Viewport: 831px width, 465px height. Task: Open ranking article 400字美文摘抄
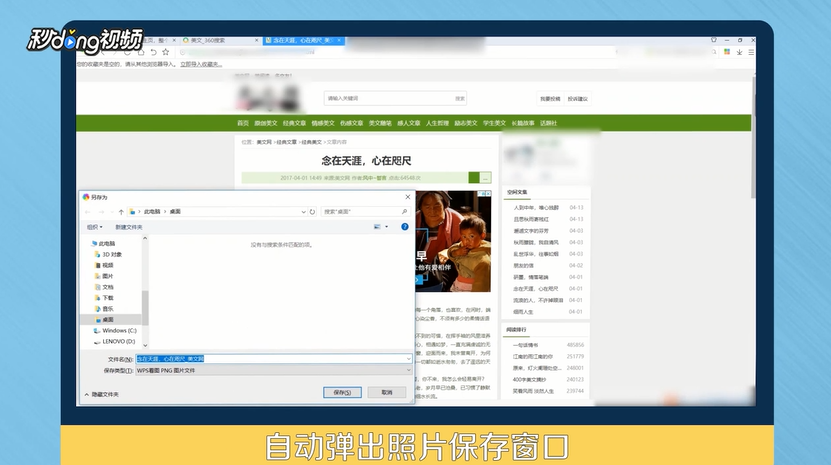(529, 380)
